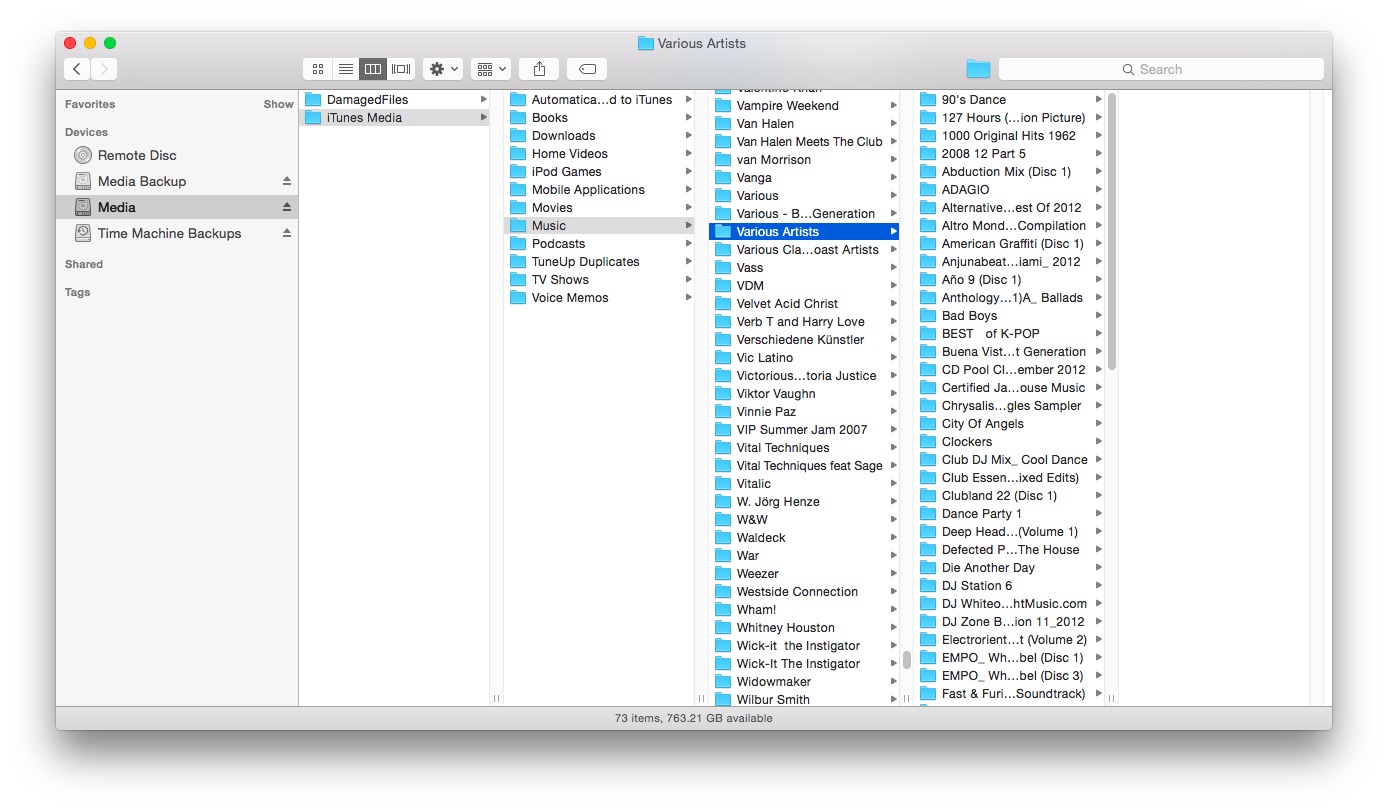This screenshot has width=1388, height=810.
Task: Select the iPod Games folder
Action: coord(599,171)
